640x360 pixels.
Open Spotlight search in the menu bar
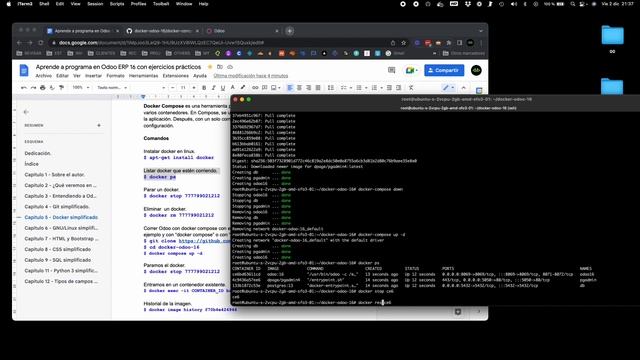tap(573, 4)
